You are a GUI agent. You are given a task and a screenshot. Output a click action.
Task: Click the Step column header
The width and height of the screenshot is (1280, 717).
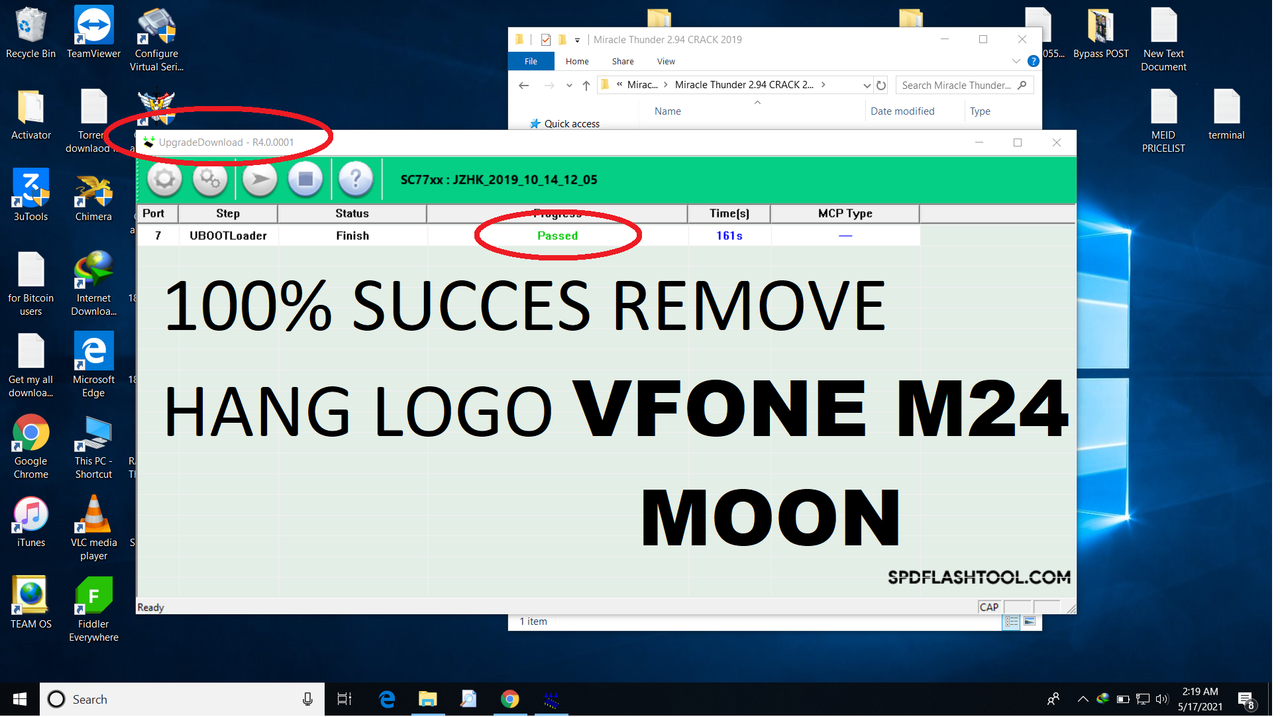[x=228, y=213]
